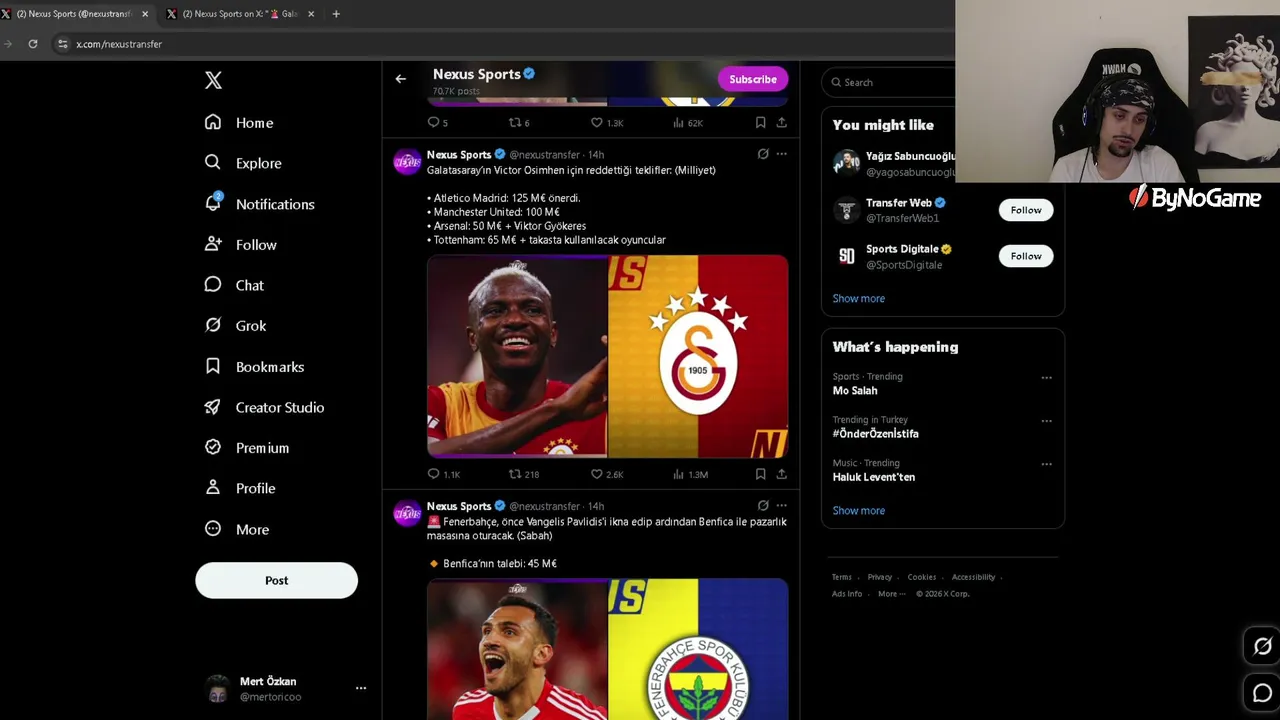Open Creator Studio
The image size is (1280, 720).
264,407
